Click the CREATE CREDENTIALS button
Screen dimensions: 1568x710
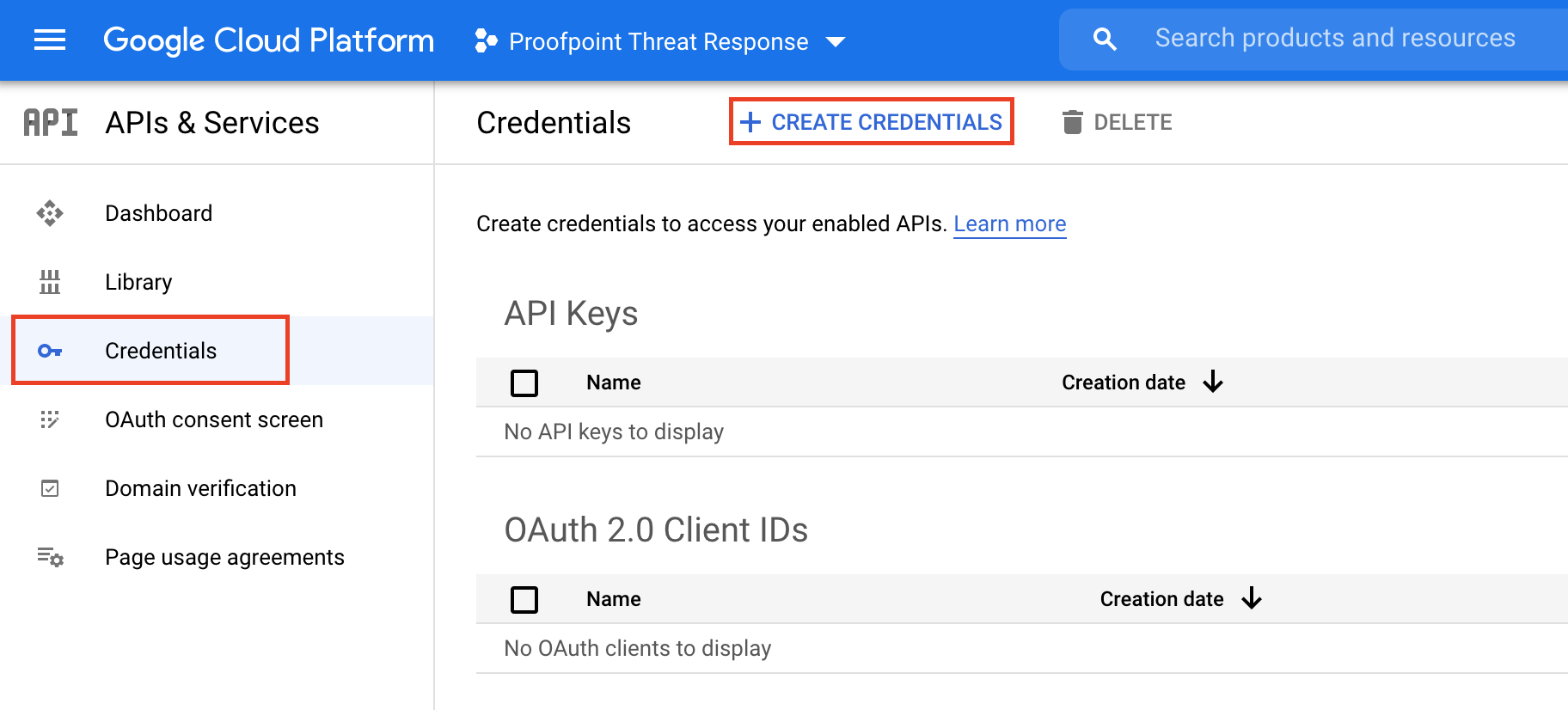pos(872,122)
